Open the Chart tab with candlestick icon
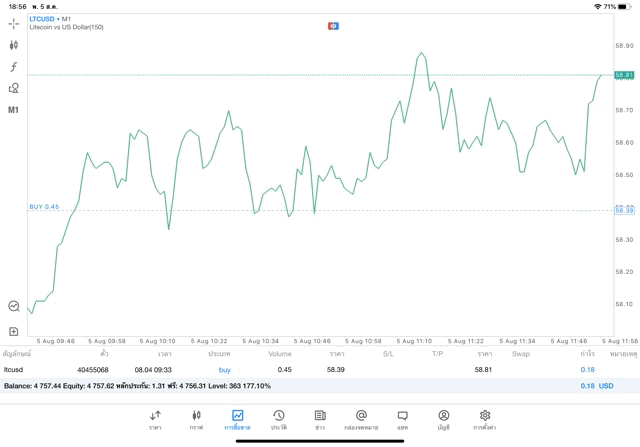 pyautogui.click(x=196, y=420)
